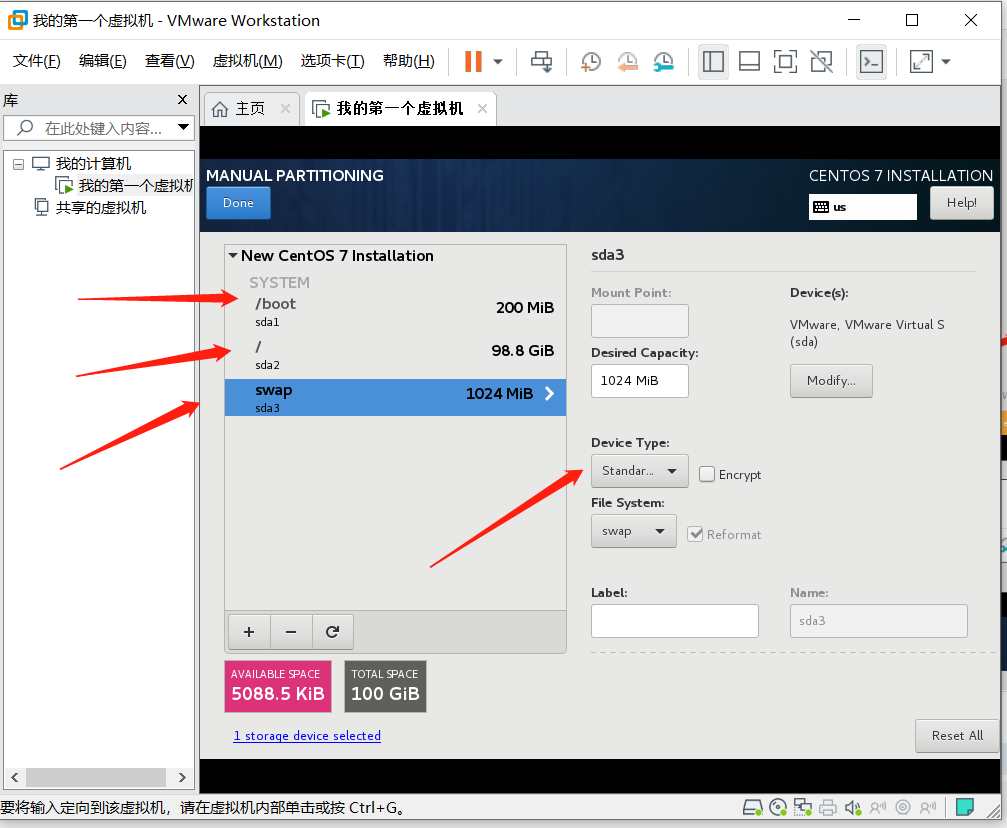Image resolution: width=1007 pixels, height=828 pixels.
Task: Select 我的第一个虚拟机 in library tree
Action: click(x=135, y=186)
